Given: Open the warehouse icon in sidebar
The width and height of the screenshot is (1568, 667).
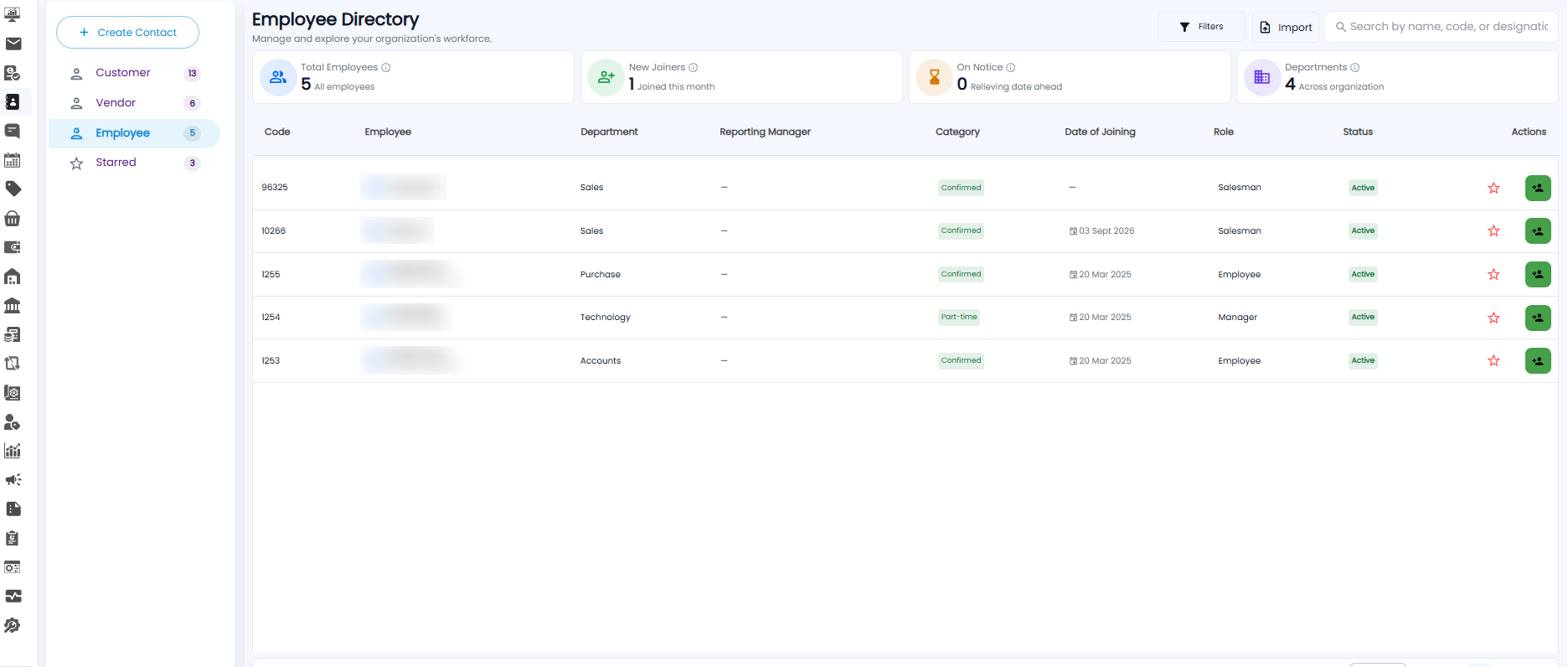Looking at the screenshot, I should click(x=13, y=277).
